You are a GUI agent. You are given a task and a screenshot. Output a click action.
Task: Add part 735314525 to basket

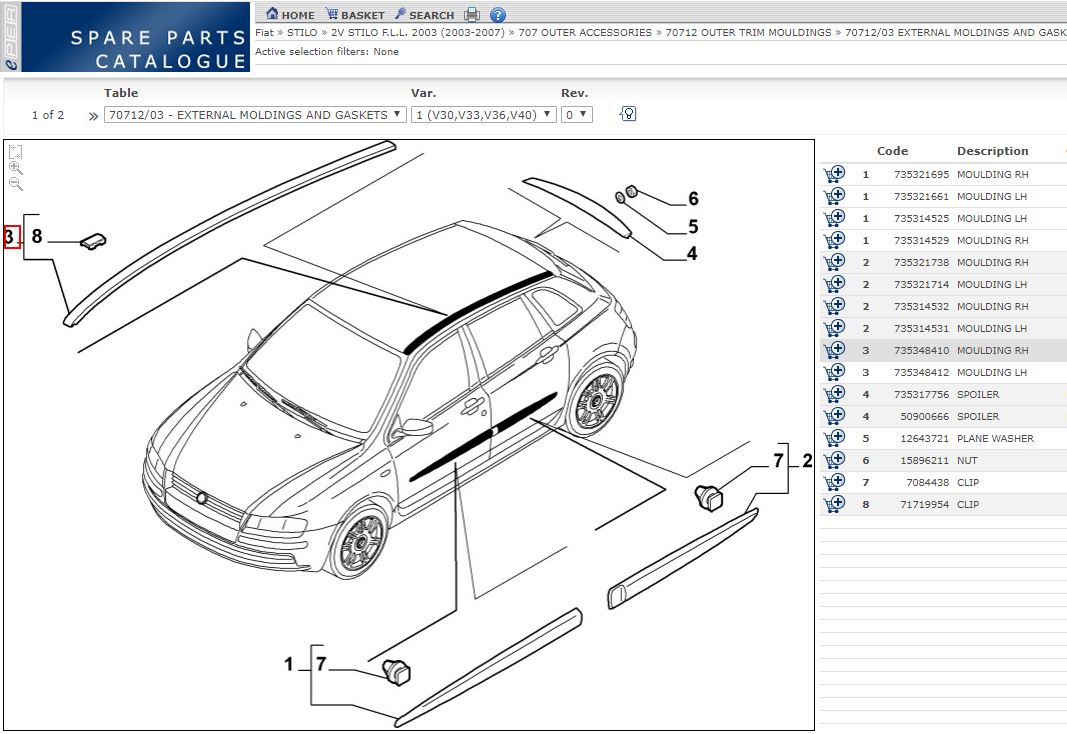pos(834,218)
